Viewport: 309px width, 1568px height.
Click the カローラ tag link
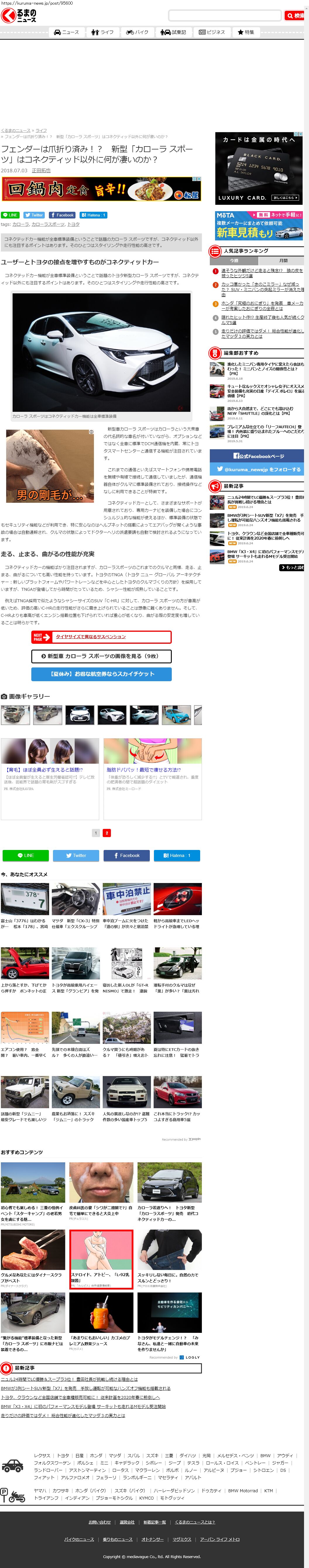(21, 224)
